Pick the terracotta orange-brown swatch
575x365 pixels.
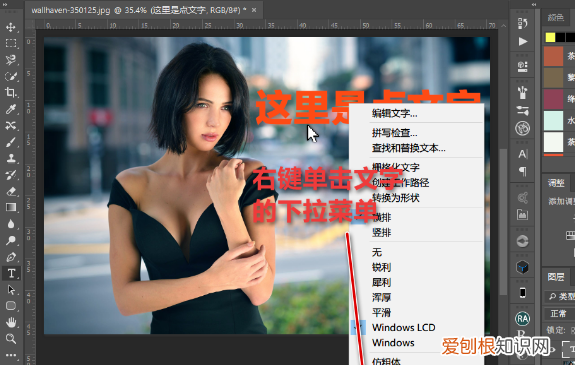pos(553,56)
